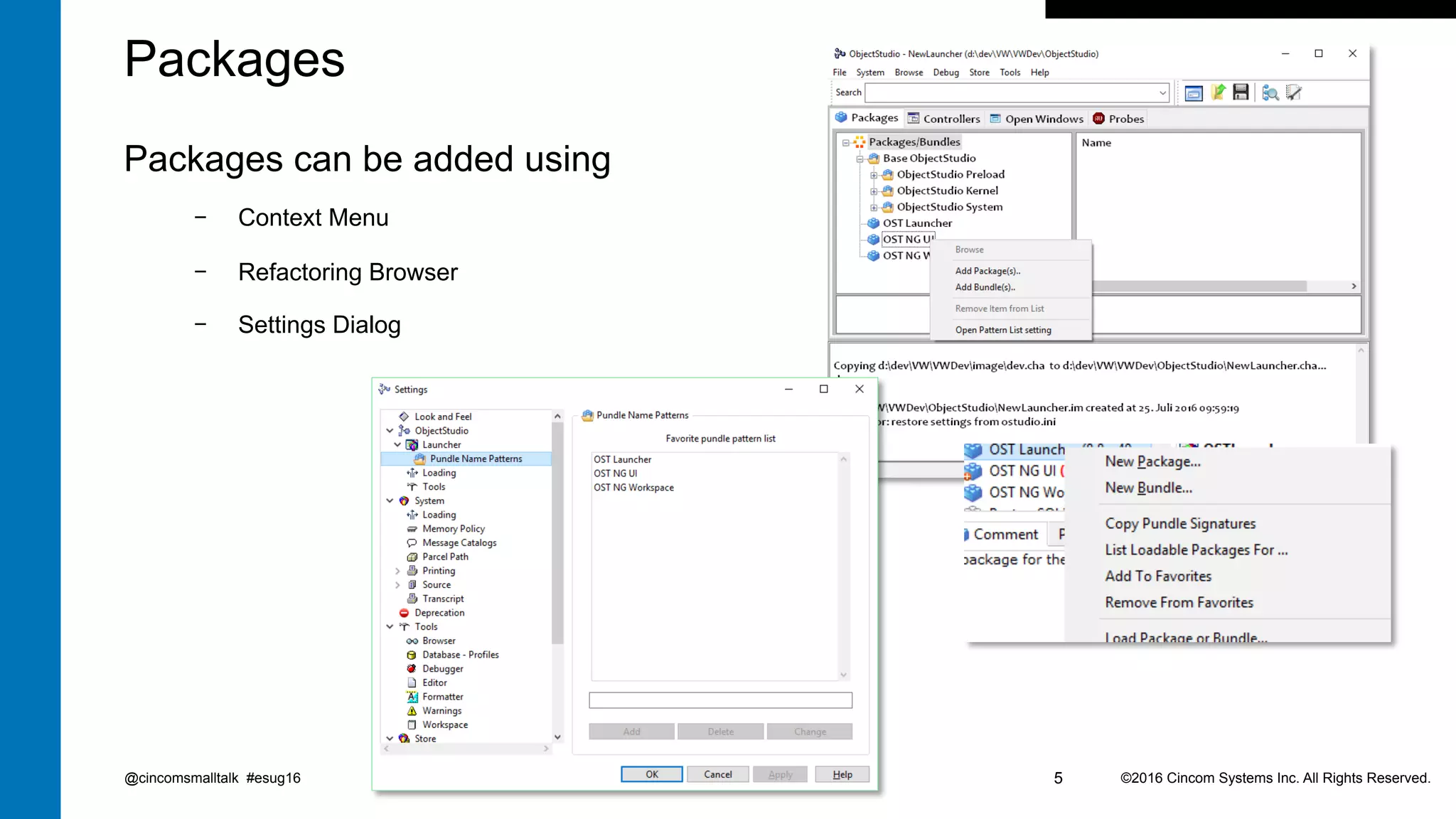The image size is (1456, 819).
Task: Click the Browser glasses icon in Settings
Action: [412, 641]
